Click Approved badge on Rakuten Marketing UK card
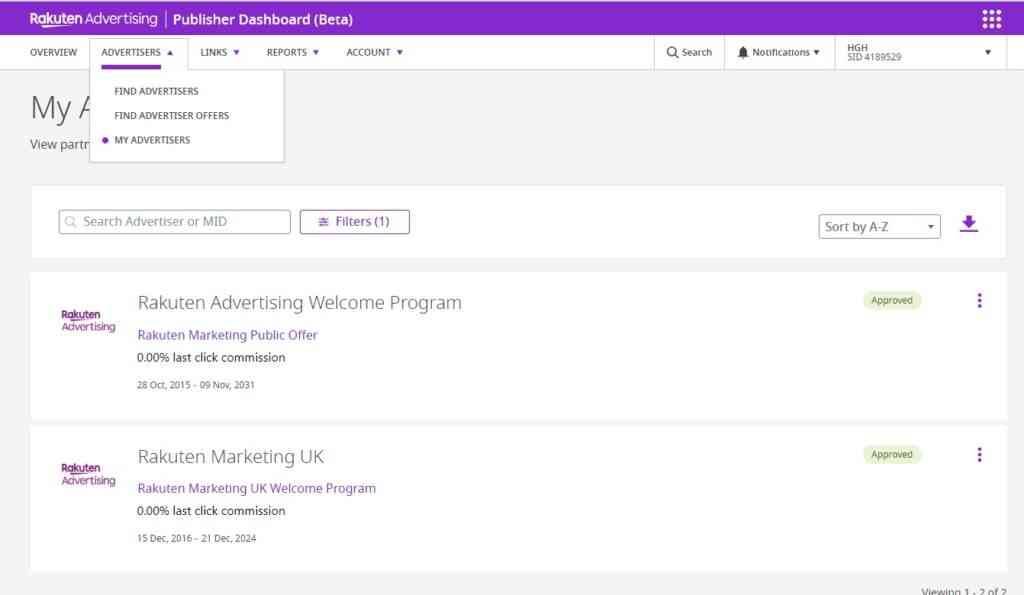This screenshot has height=595, width=1024. click(x=892, y=455)
